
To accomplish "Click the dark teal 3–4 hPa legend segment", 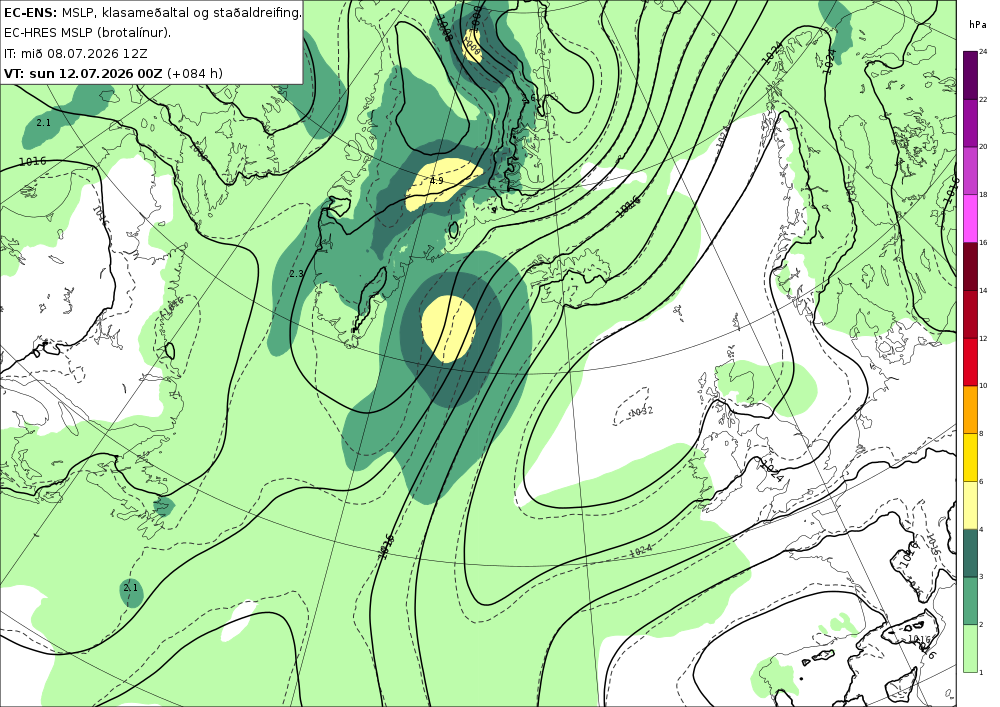I will (970, 553).
